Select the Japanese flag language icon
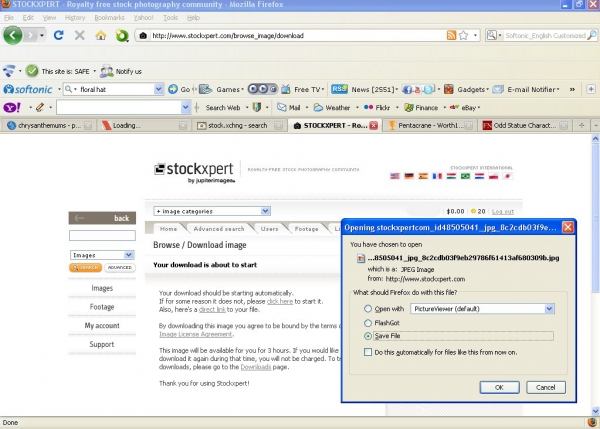 pos(507,176)
